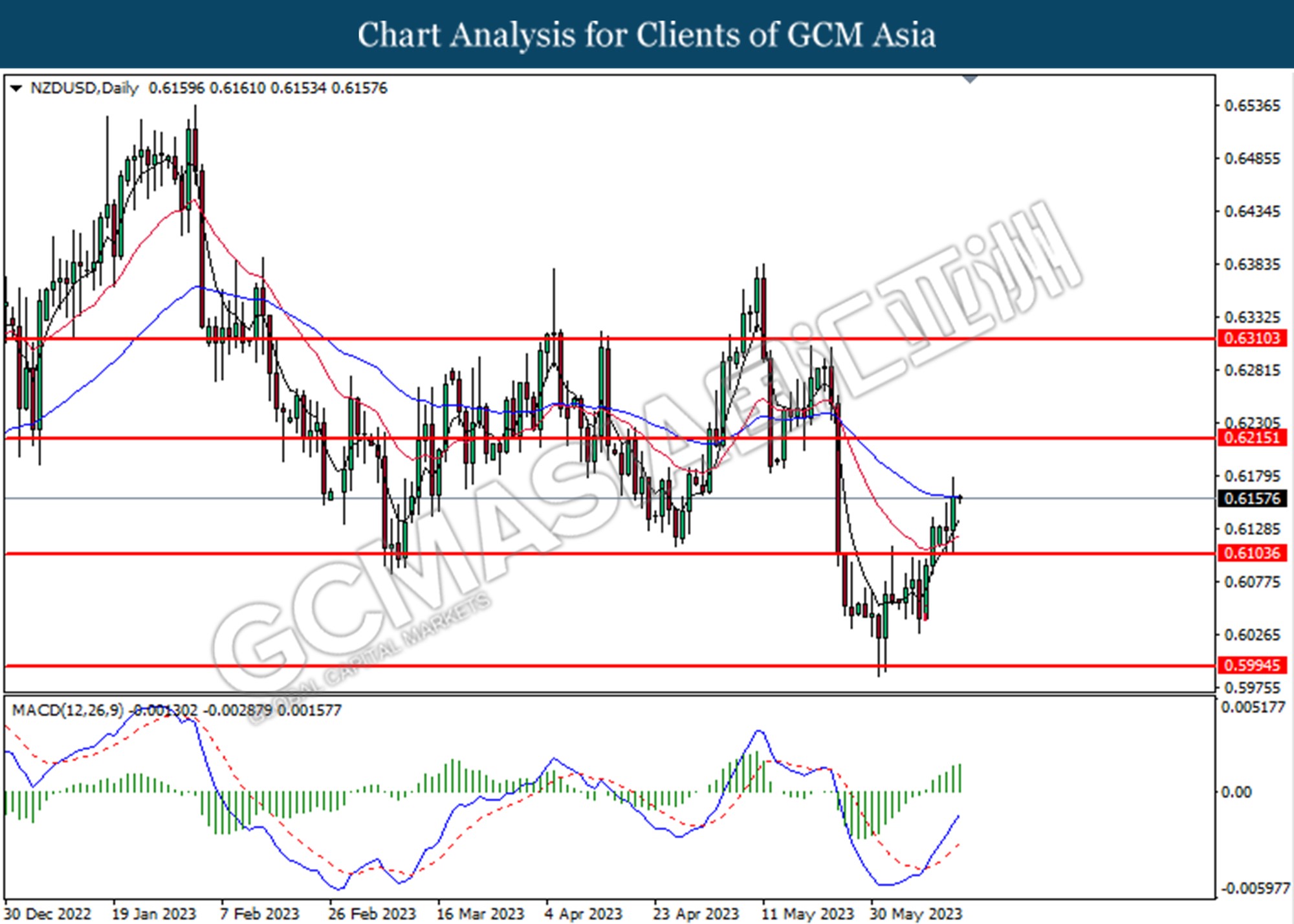
Task: Click the MACD values -0.001302 -0.002879 0.001577
Action: click(x=235, y=710)
